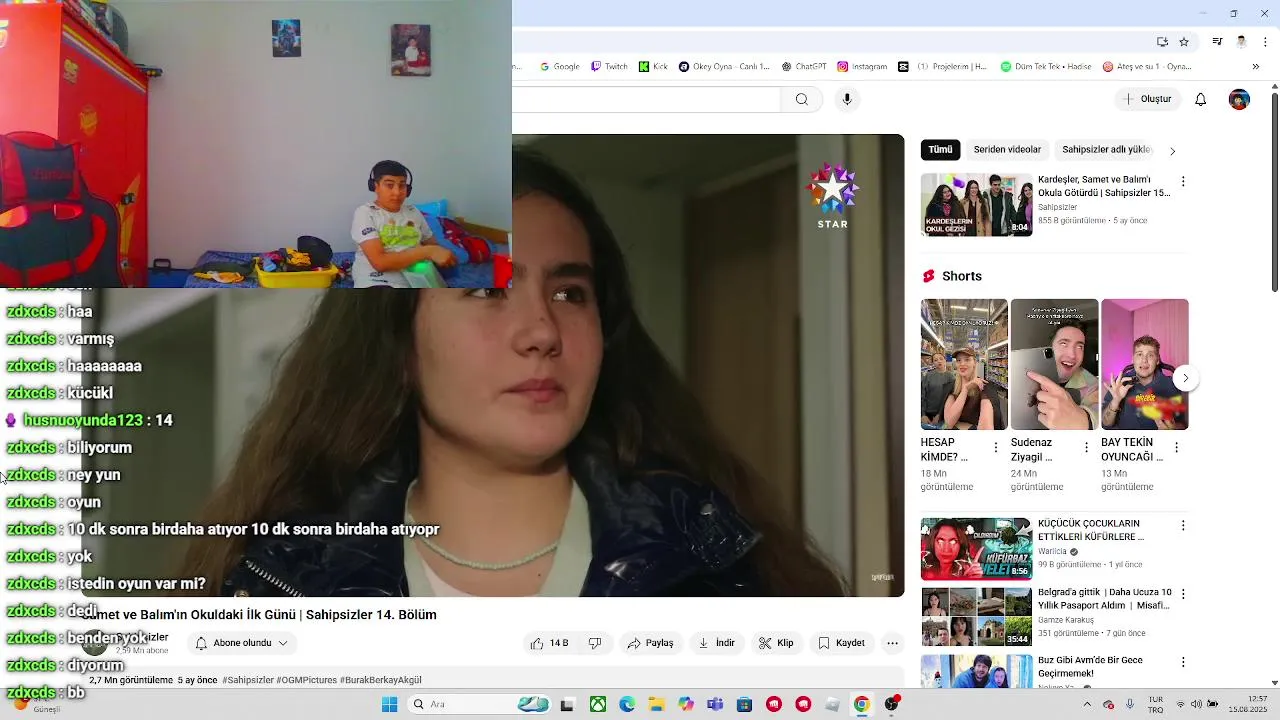Open the Sudenaz Ziyagil short thumbnail

coord(1054,364)
